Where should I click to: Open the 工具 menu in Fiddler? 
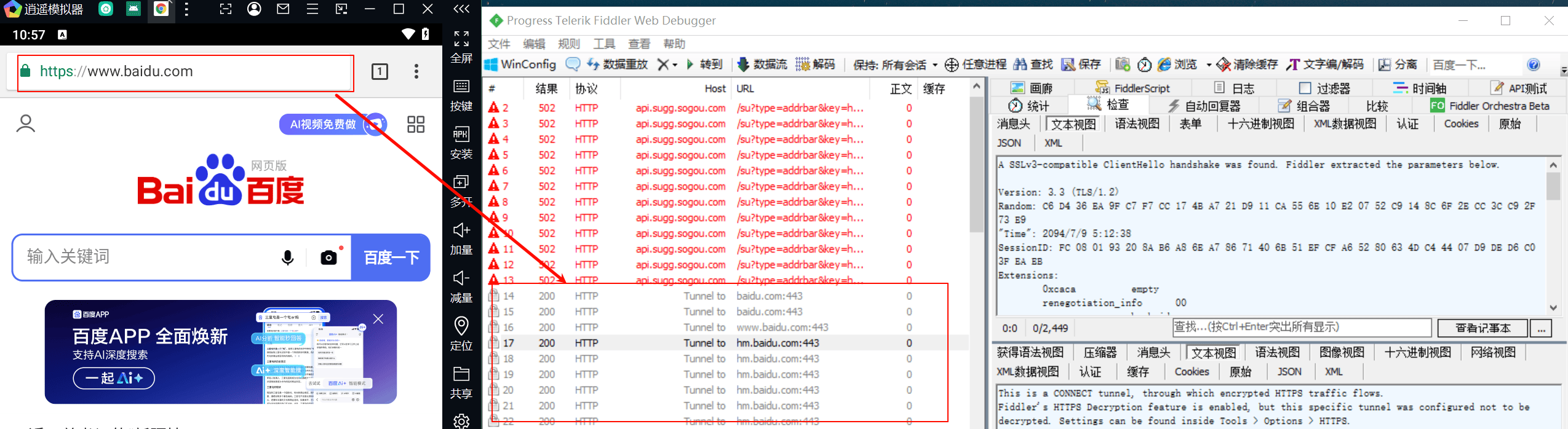(604, 44)
